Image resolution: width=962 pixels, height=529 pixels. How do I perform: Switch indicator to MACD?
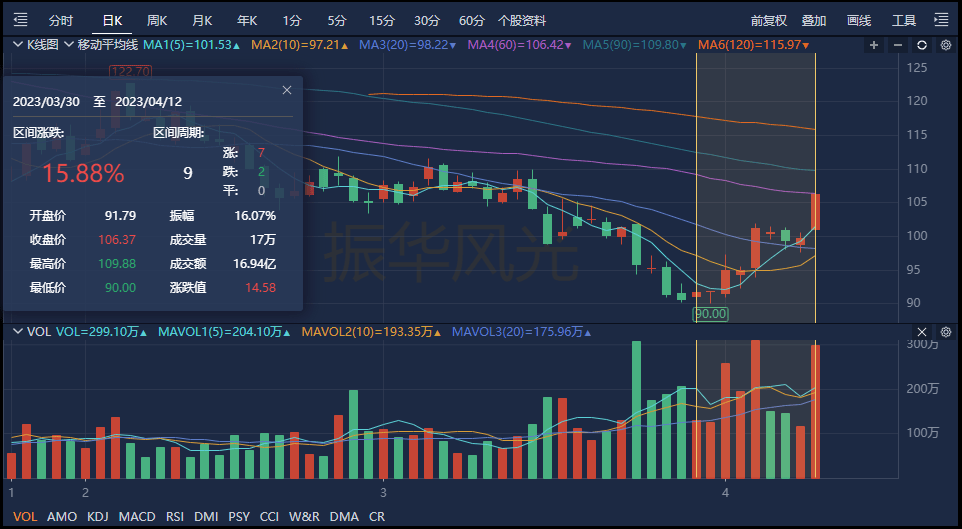pos(137,517)
